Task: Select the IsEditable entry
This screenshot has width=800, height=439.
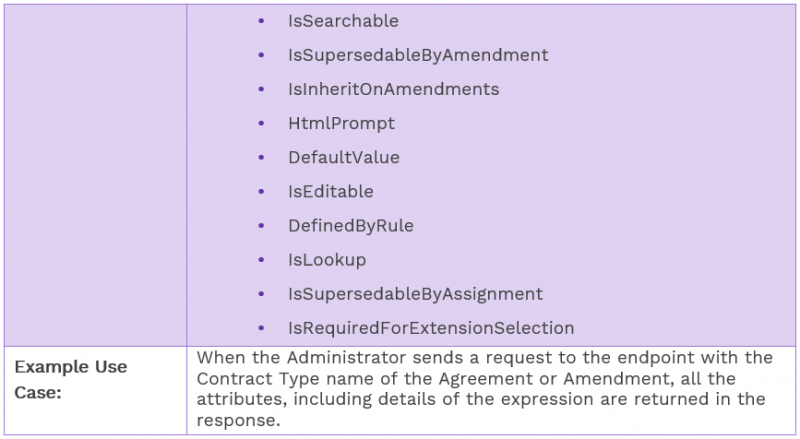Action: click(x=330, y=191)
